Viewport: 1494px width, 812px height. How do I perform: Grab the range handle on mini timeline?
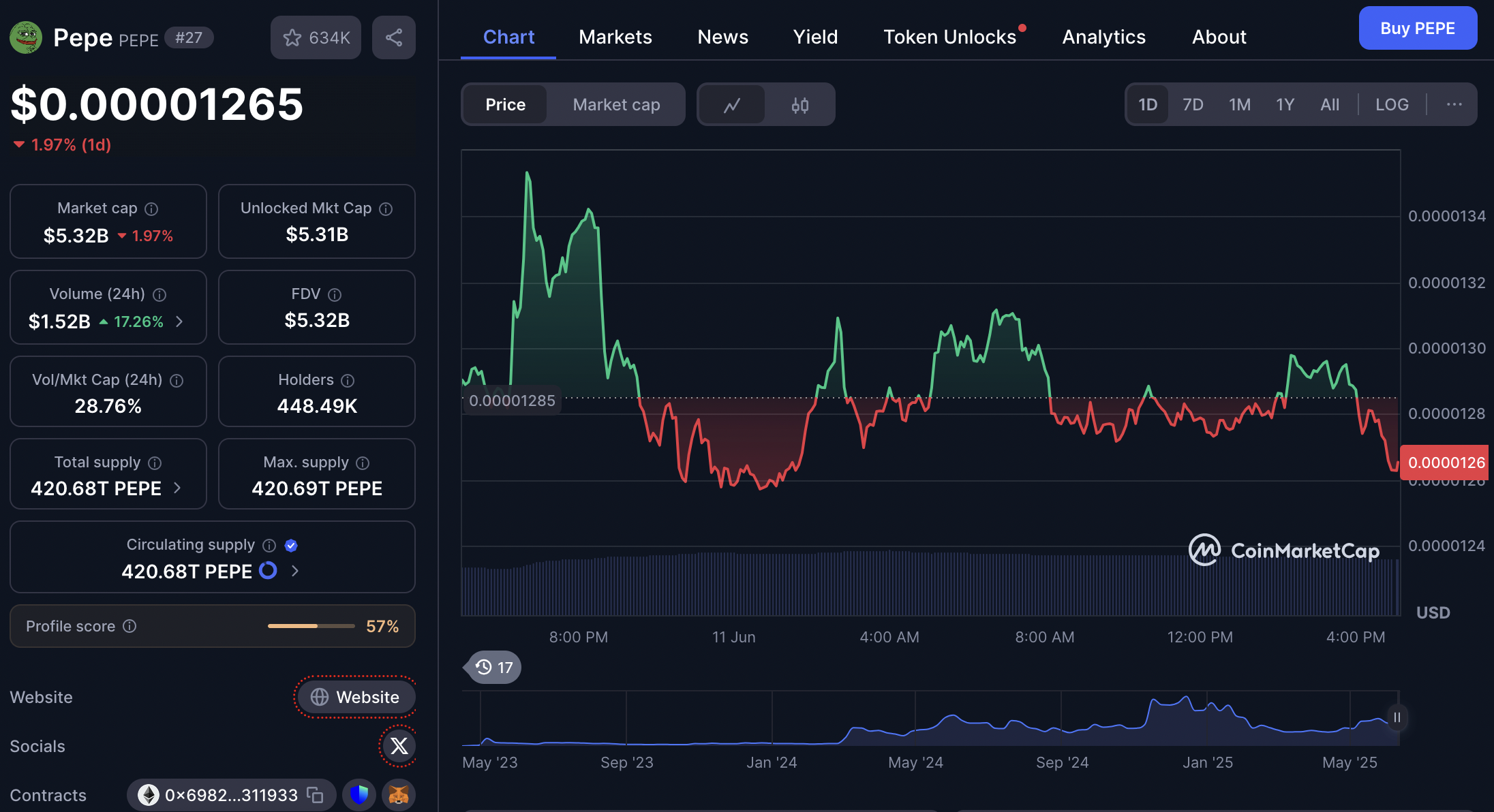(1397, 717)
